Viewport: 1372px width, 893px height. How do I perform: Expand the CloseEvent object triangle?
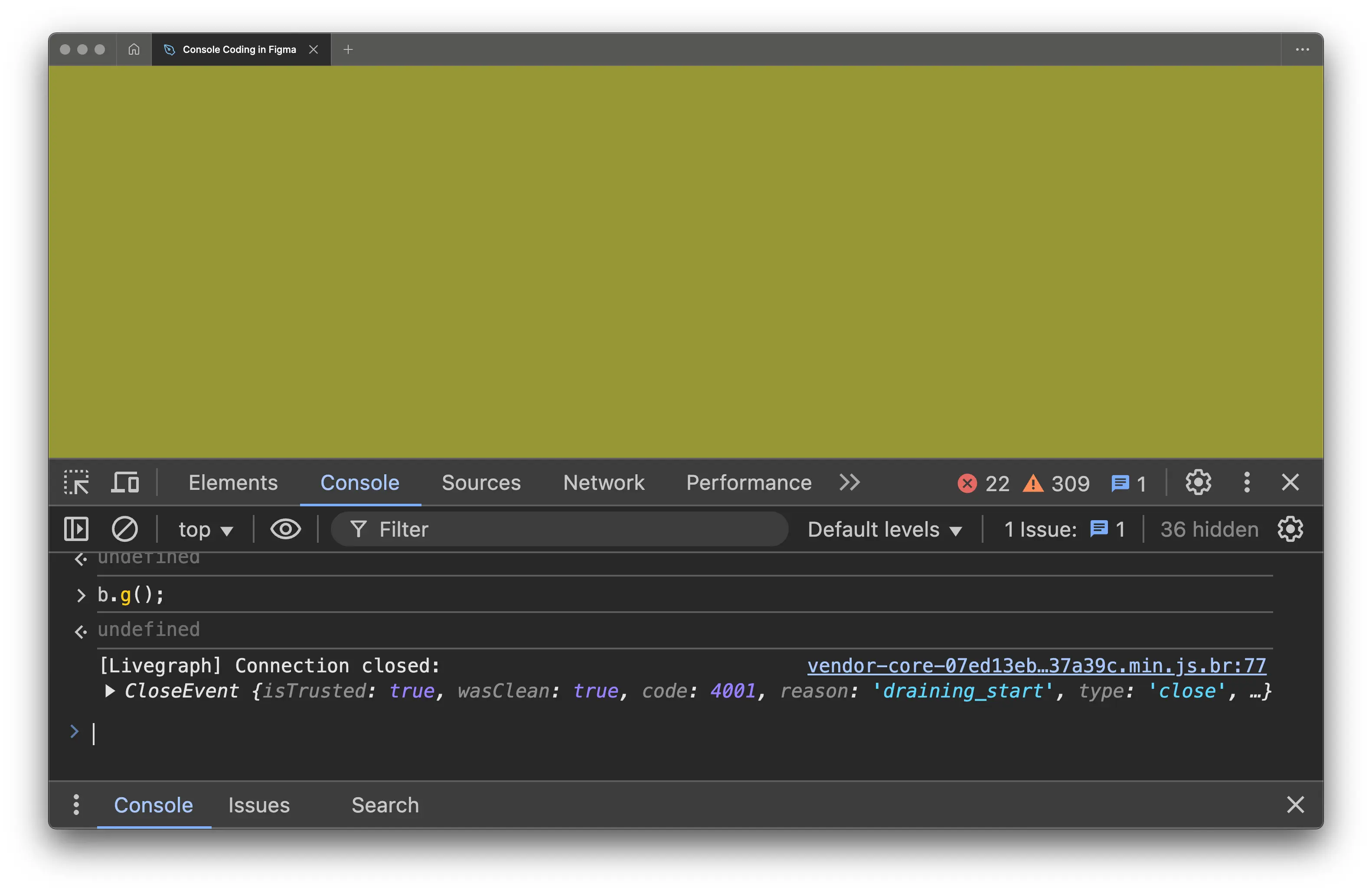point(110,691)
